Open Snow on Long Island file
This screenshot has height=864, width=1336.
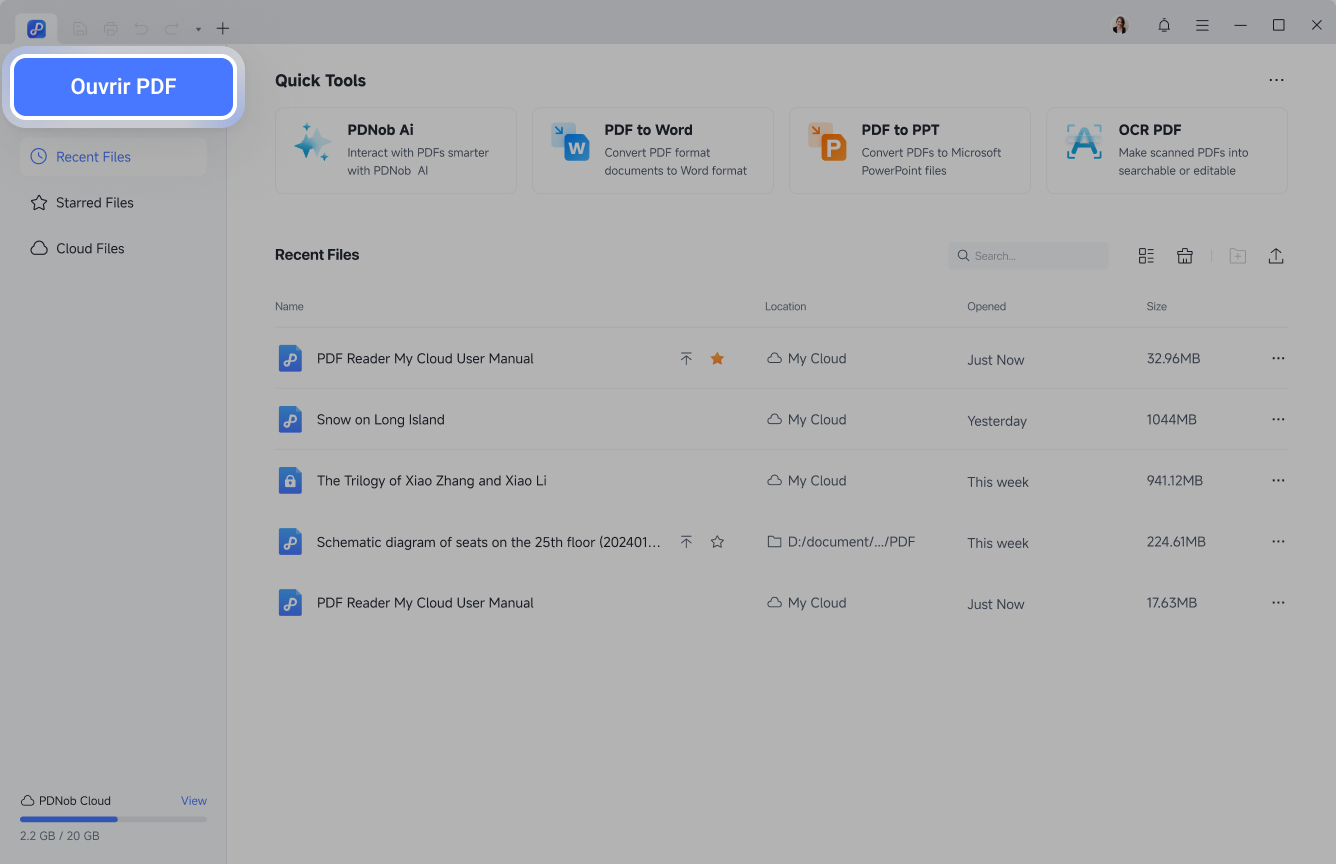tap(381, 420)
